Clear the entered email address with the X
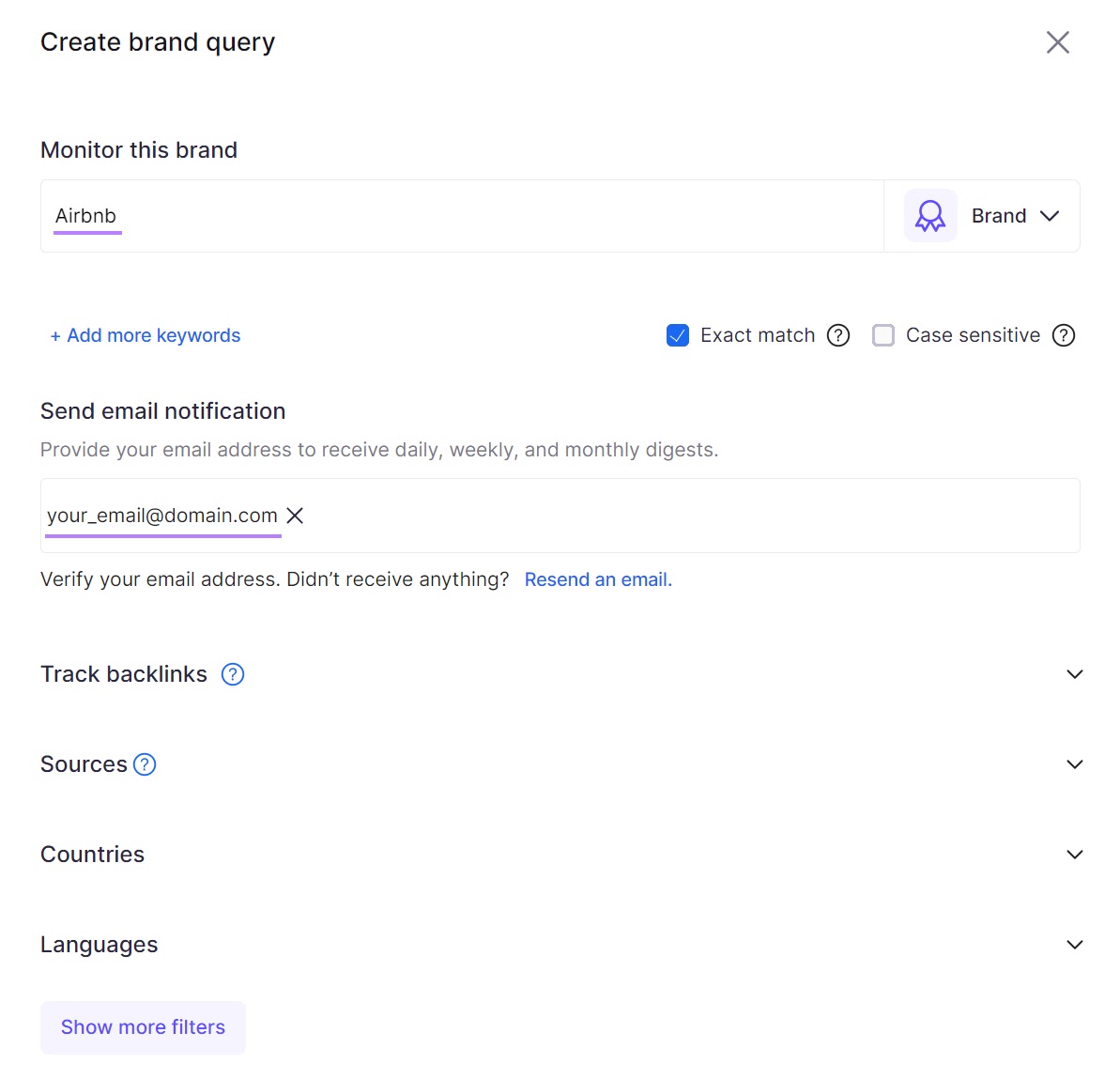This screenshot has width=1120, height=1079. pyautogui.click(x=295, y=516)
